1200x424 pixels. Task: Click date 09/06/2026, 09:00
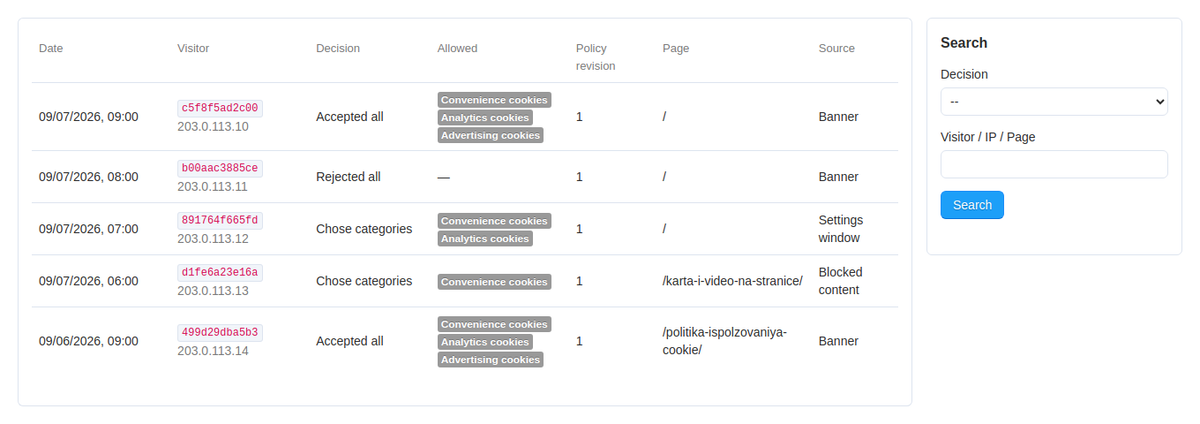tap(89, 341)
